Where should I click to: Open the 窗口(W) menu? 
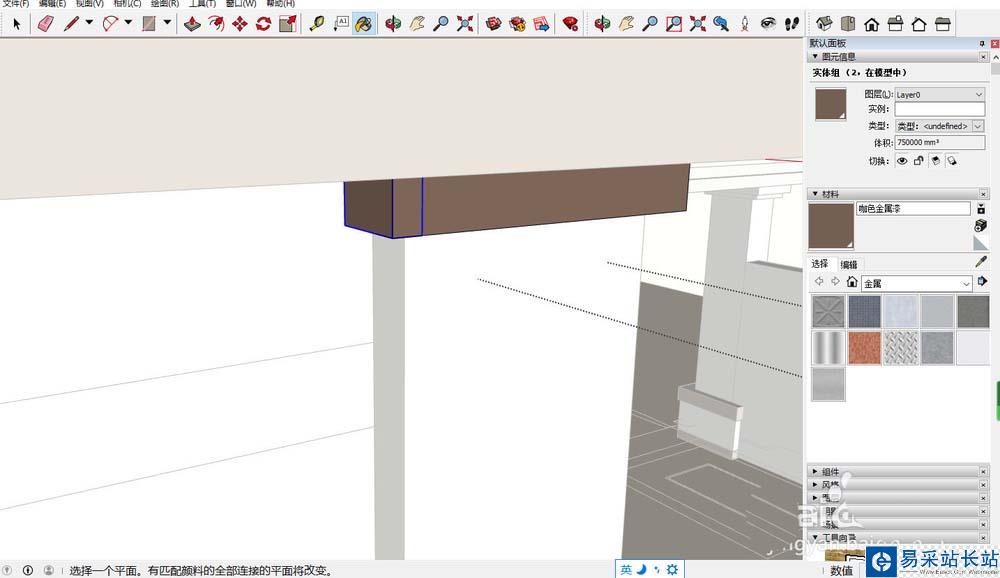tap(241, 4)
